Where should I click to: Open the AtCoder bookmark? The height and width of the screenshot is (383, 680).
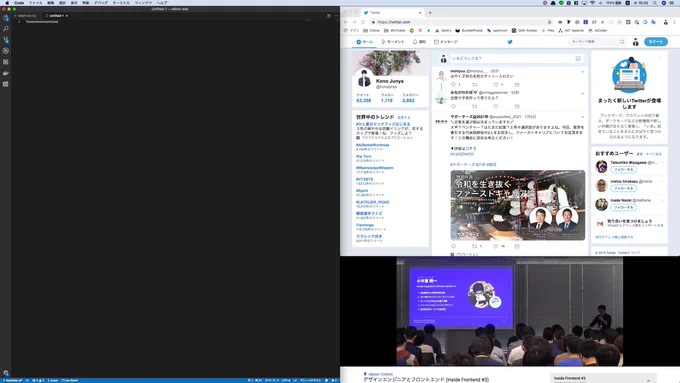click(x=598, y=30)
